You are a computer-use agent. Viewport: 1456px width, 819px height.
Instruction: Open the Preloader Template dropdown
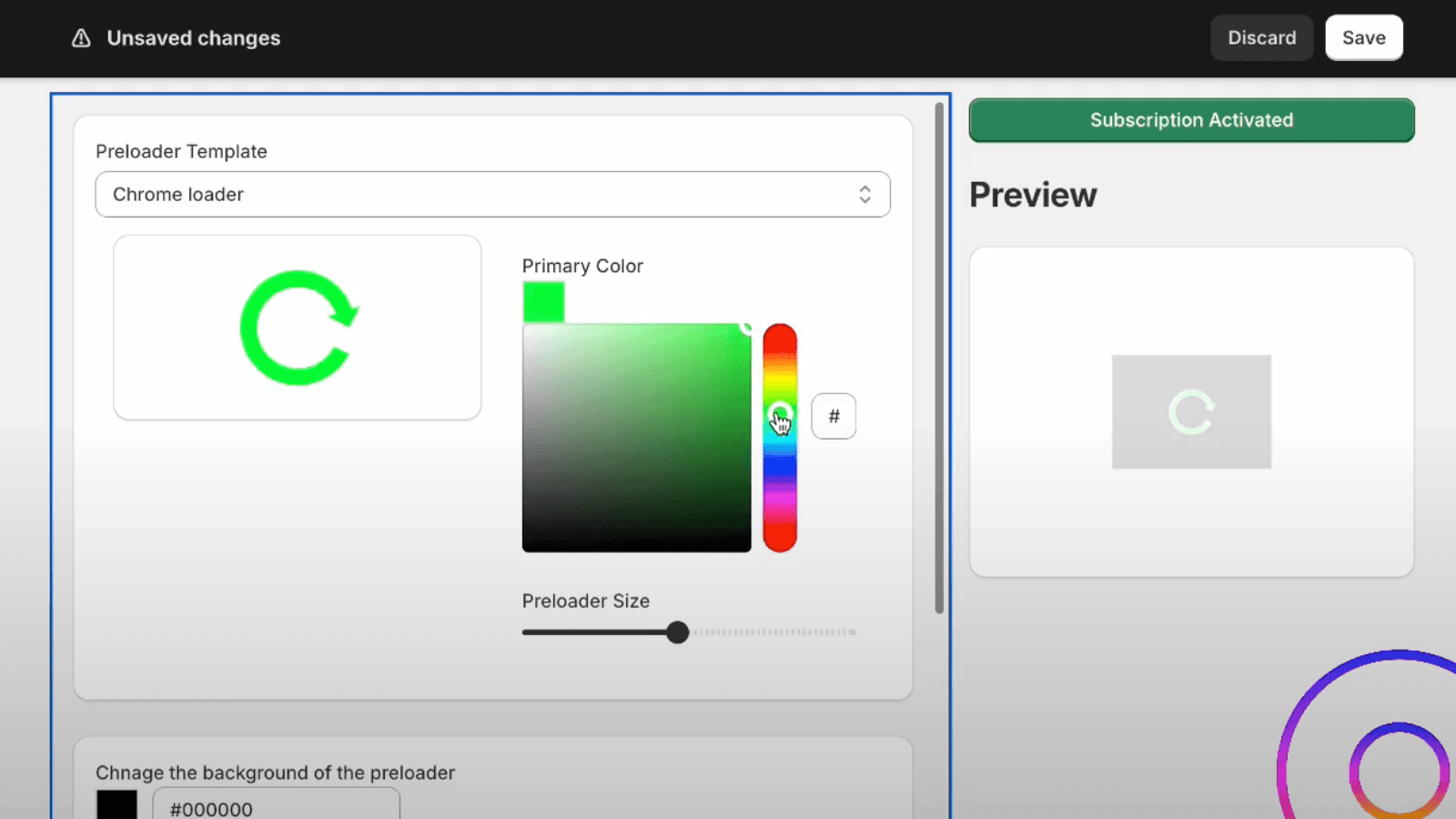[x=492, y=195]
